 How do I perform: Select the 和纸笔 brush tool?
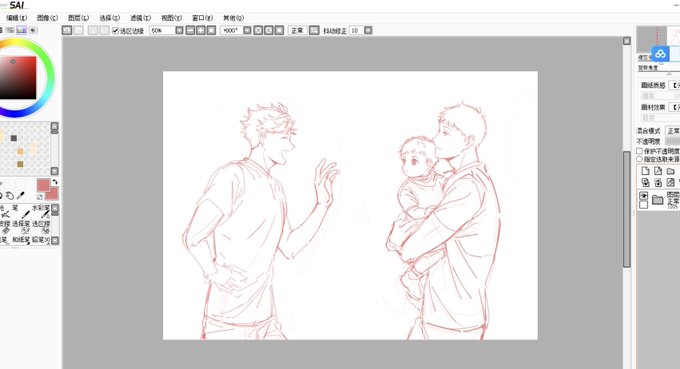[x=21, y=240]
